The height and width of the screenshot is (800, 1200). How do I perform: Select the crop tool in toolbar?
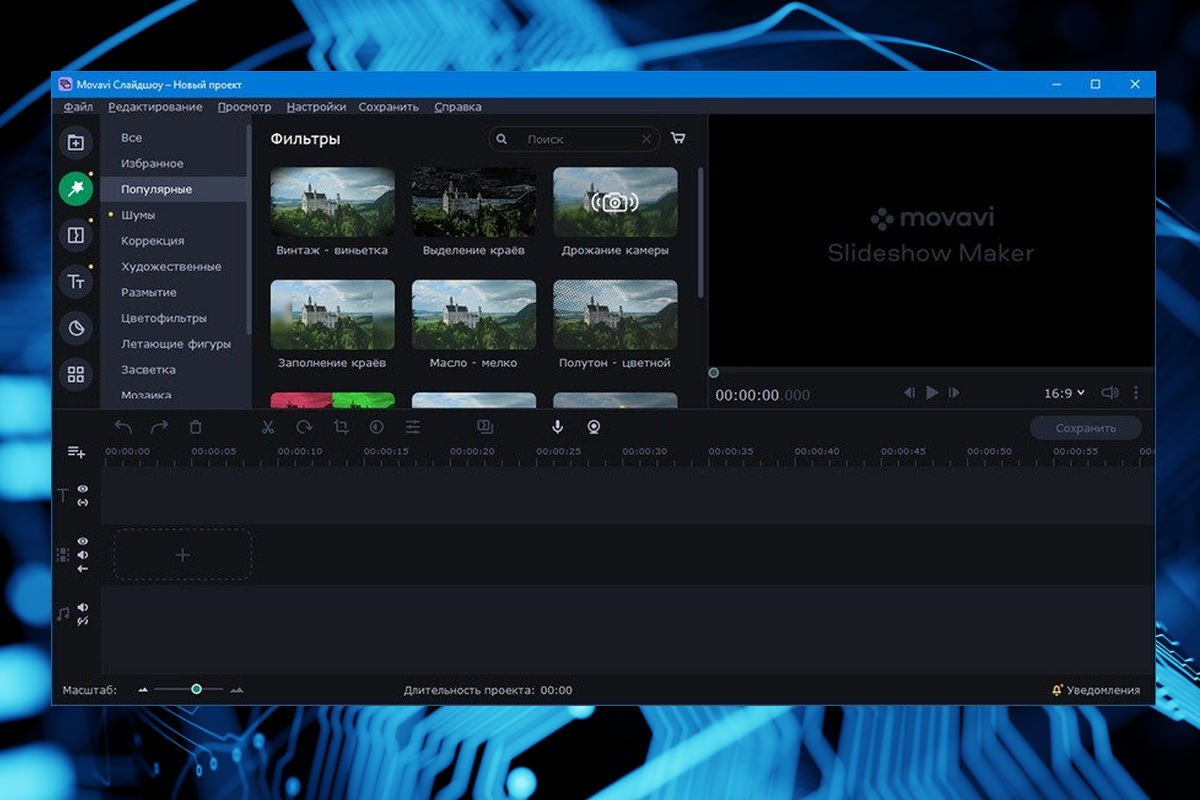(x=341, y=427)
